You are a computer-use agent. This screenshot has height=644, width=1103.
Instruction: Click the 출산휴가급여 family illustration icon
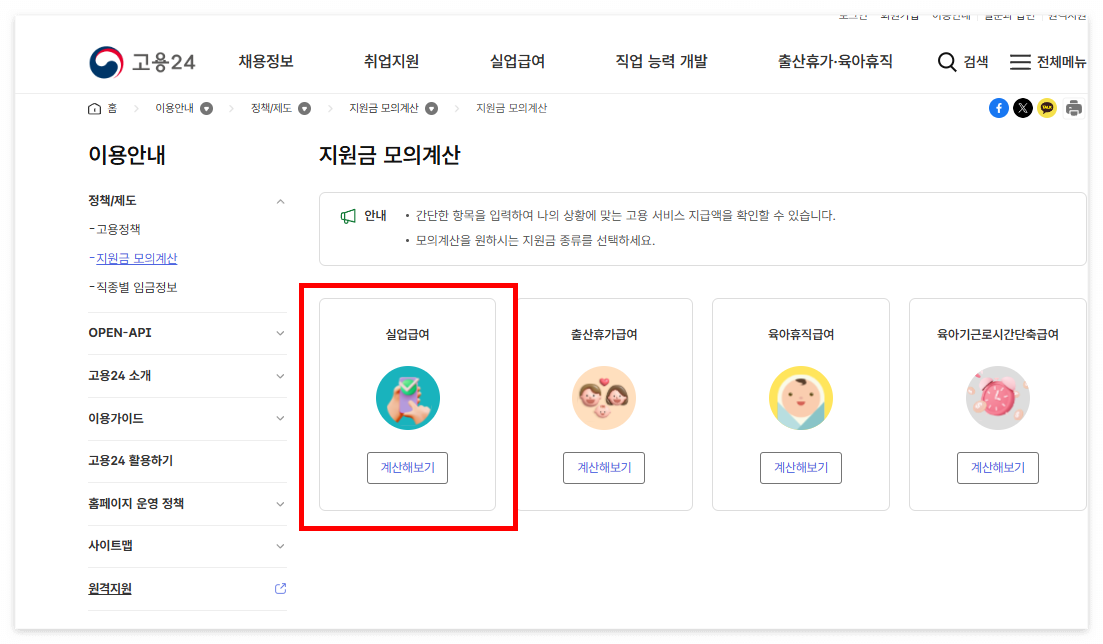click(604, 397)
